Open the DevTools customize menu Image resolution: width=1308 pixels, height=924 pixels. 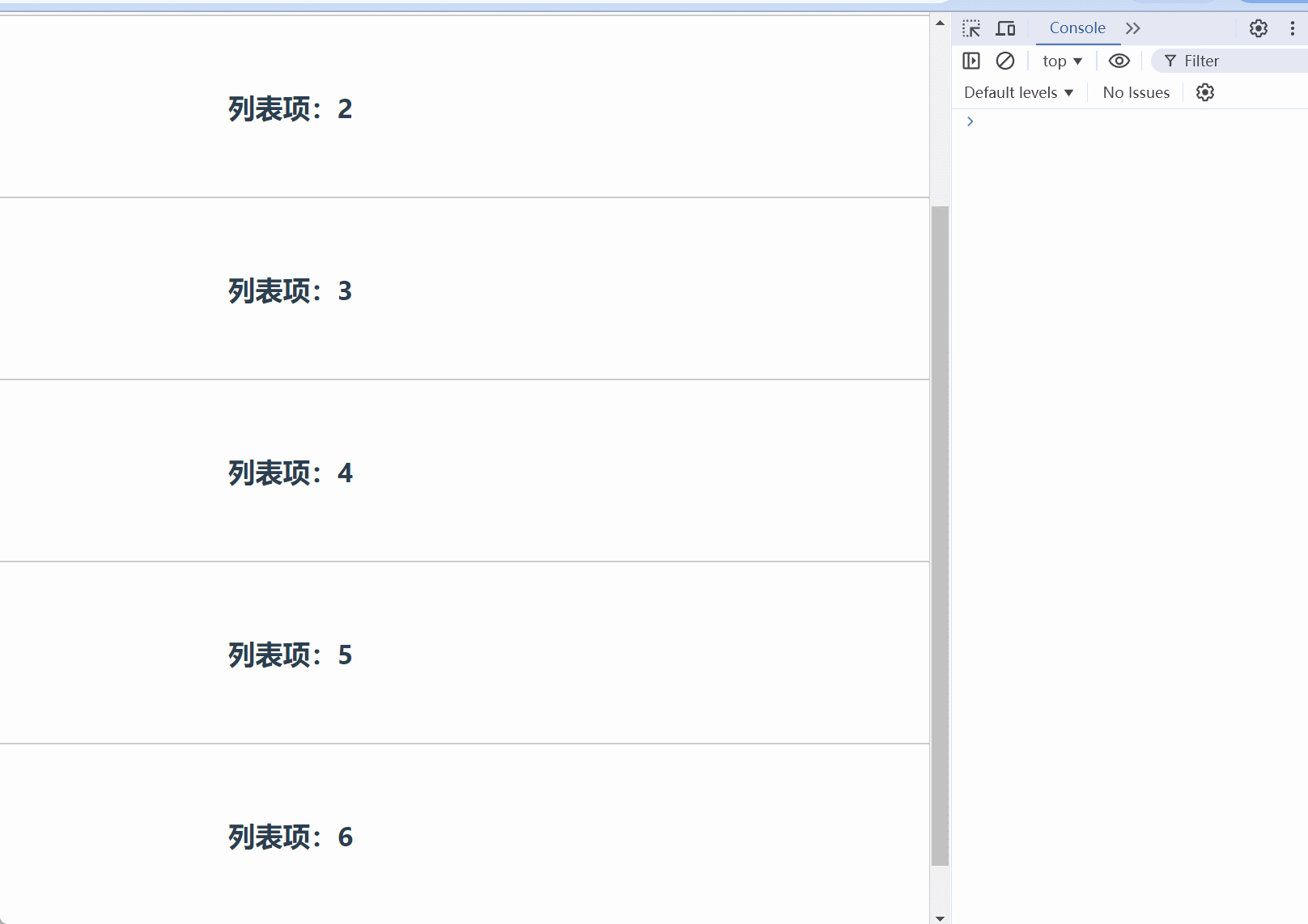coord(1292,28)
